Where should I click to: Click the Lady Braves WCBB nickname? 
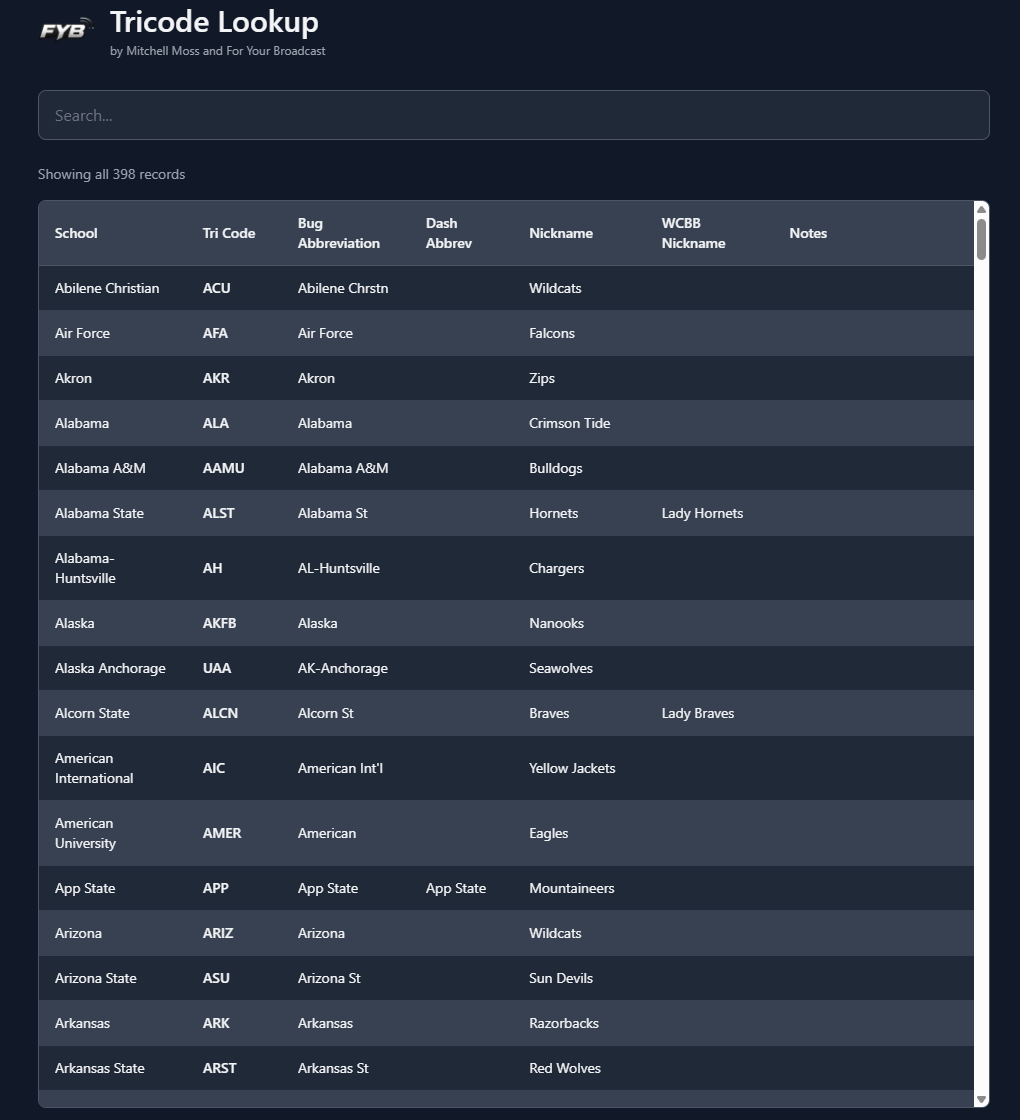(x=698, y=713)
